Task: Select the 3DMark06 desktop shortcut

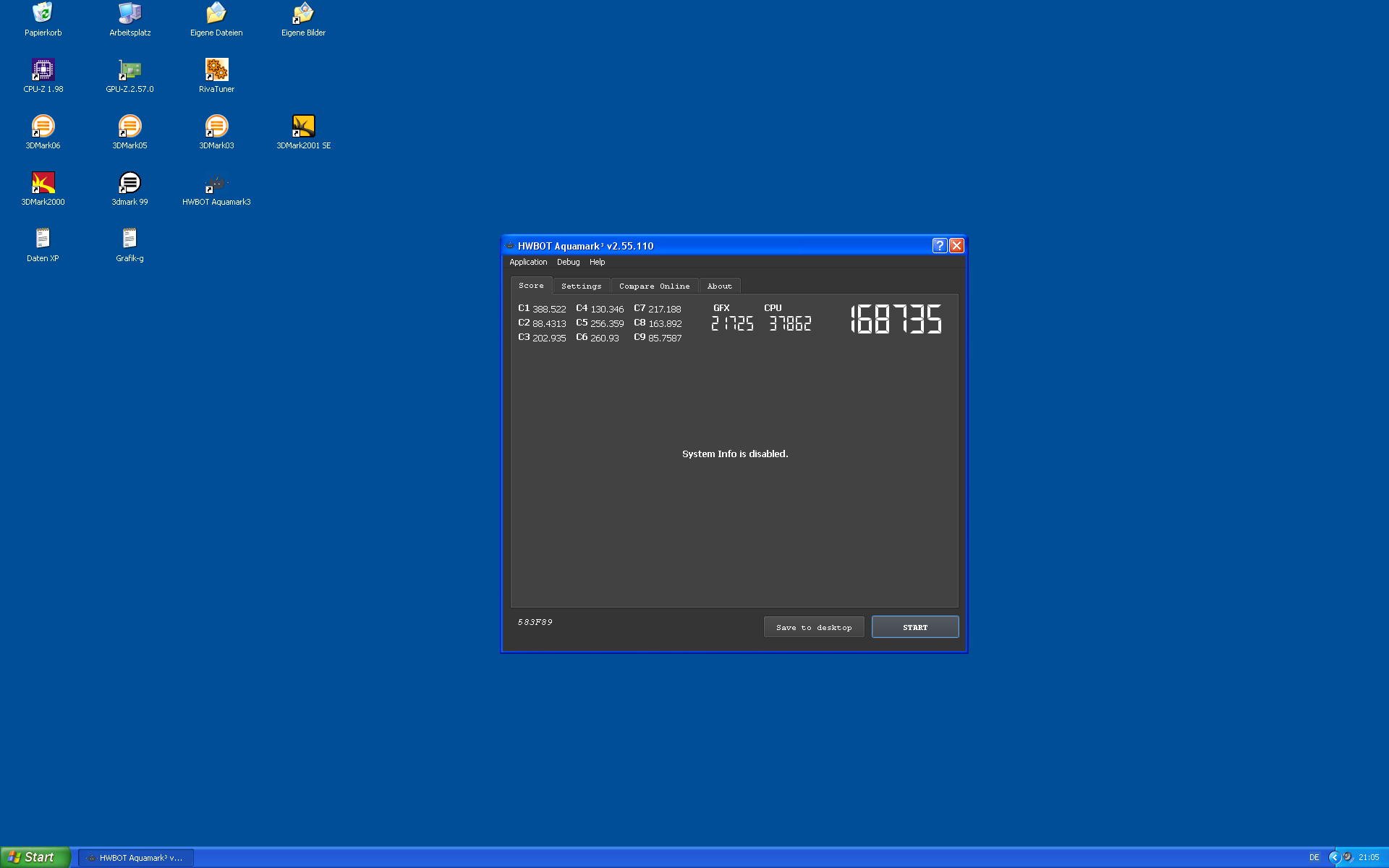Action: (43, 132)
